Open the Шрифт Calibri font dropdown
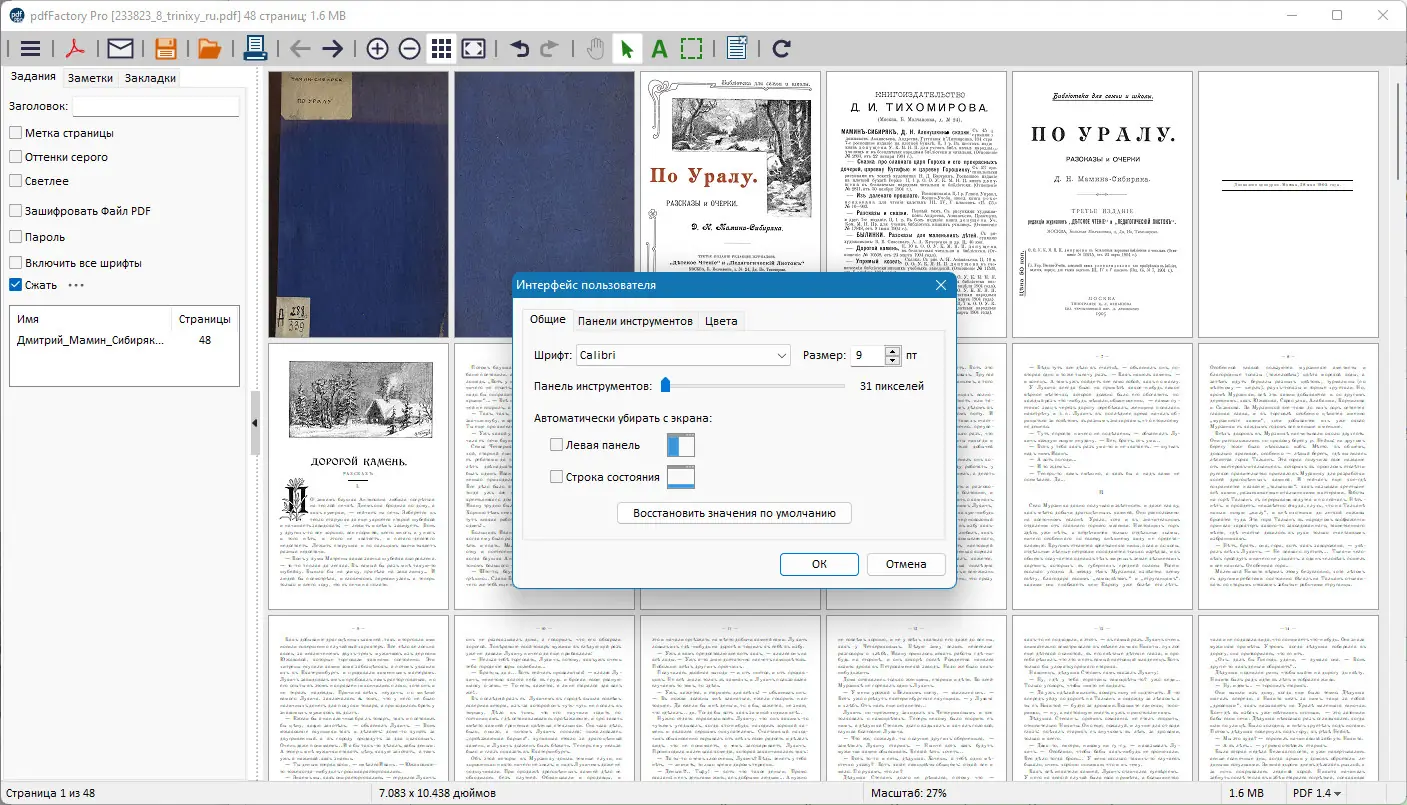 pos(683,355)
